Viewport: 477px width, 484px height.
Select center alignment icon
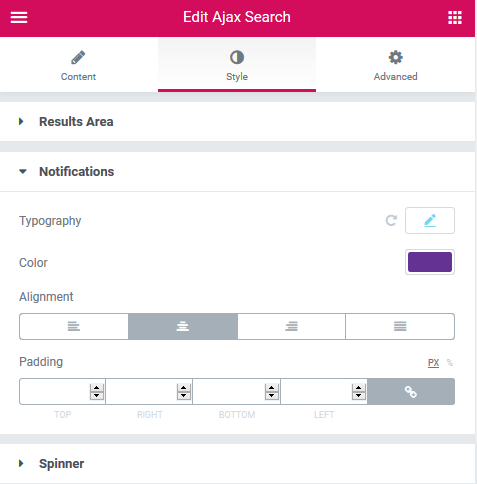pyautogui.click(x=183, y=326)
